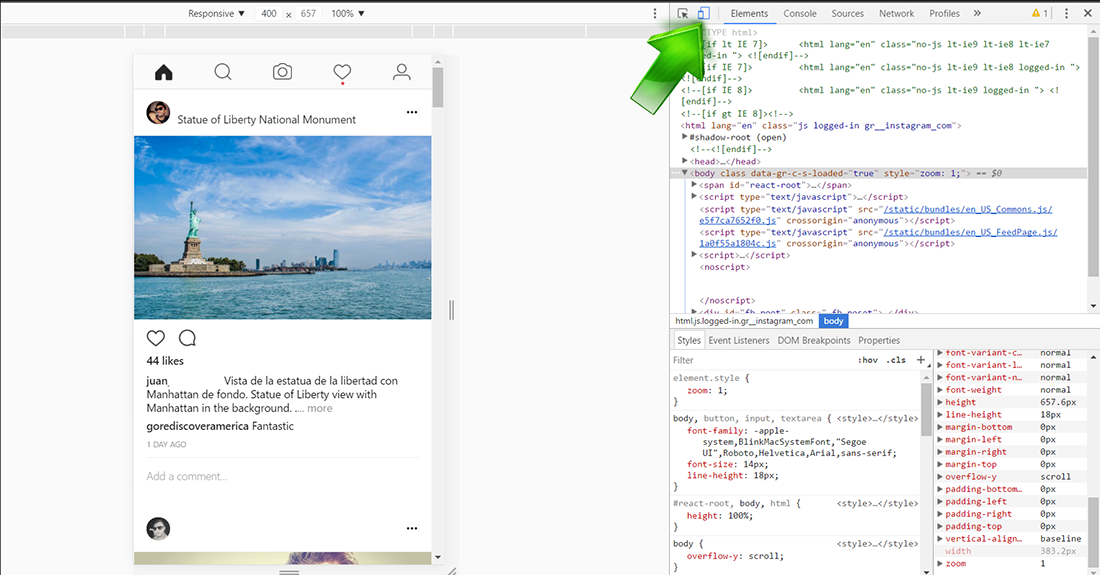
Task: Select the body breadcrumb
Action: point(833,321)
